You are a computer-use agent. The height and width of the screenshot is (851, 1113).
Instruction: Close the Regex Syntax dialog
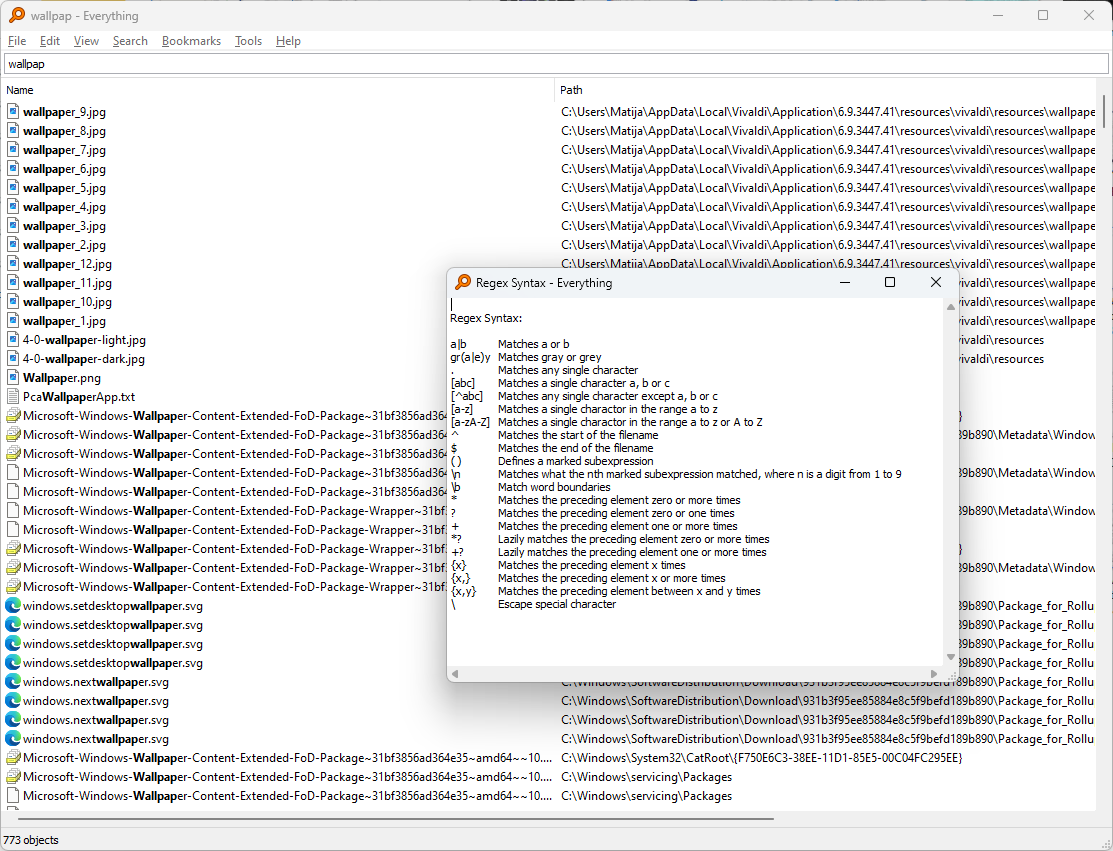[x=936, y=282]
